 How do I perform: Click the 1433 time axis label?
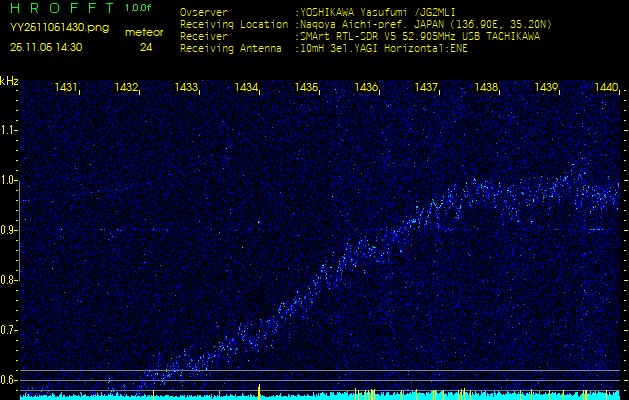tap(186, 88)
